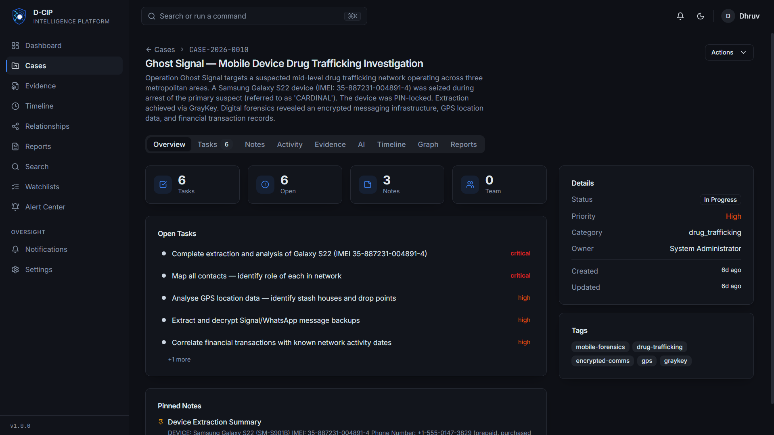Open the Dashboard sidebar icon
Image resolution: width=774 pixels, height=435 pixels.
coord(15,45)
